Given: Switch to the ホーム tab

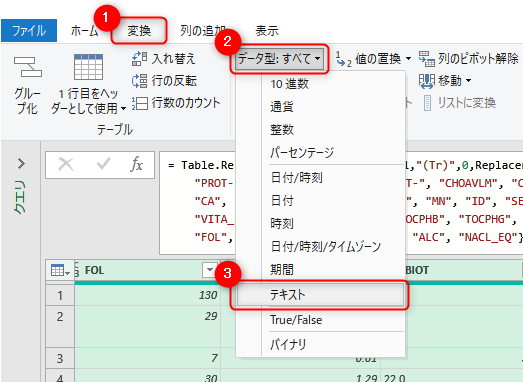Looking at the screenshot, I should tap(85, 31).
